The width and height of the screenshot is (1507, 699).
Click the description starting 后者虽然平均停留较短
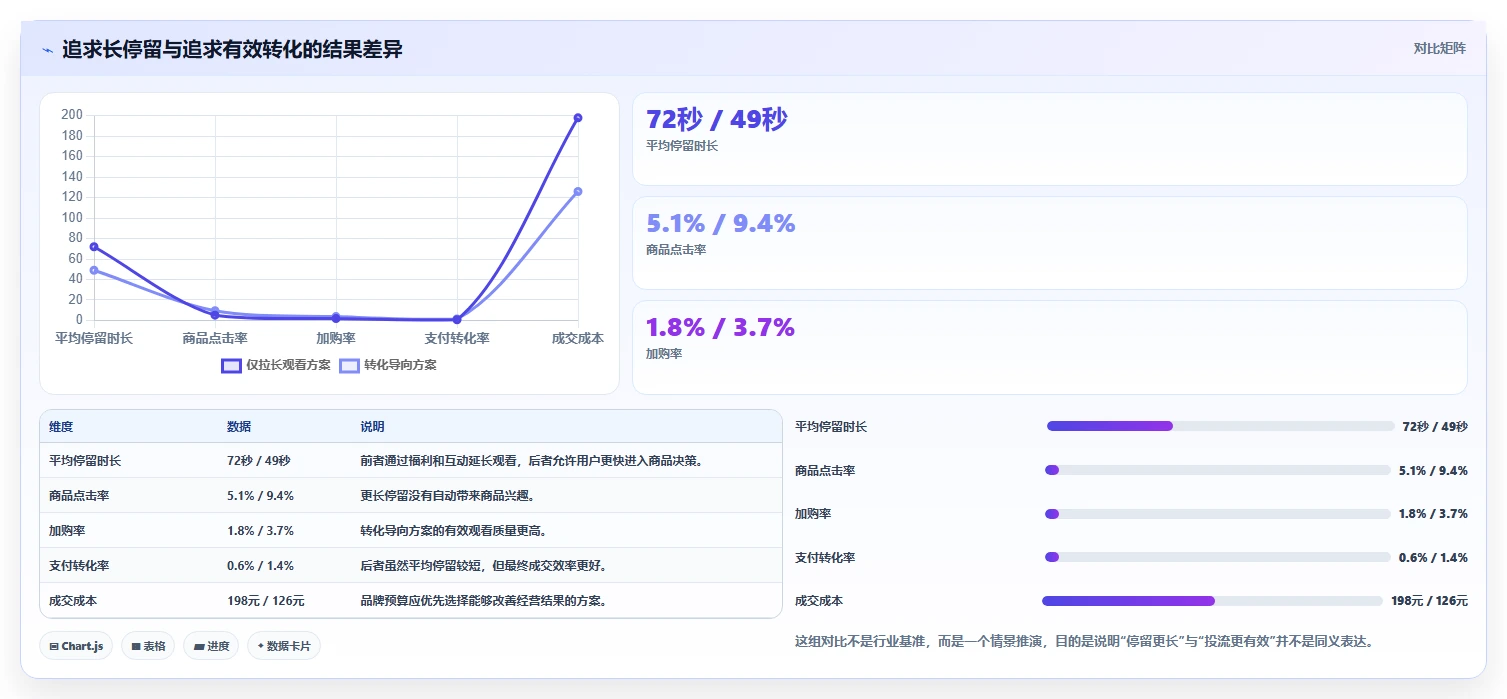[x=484, y=566]
